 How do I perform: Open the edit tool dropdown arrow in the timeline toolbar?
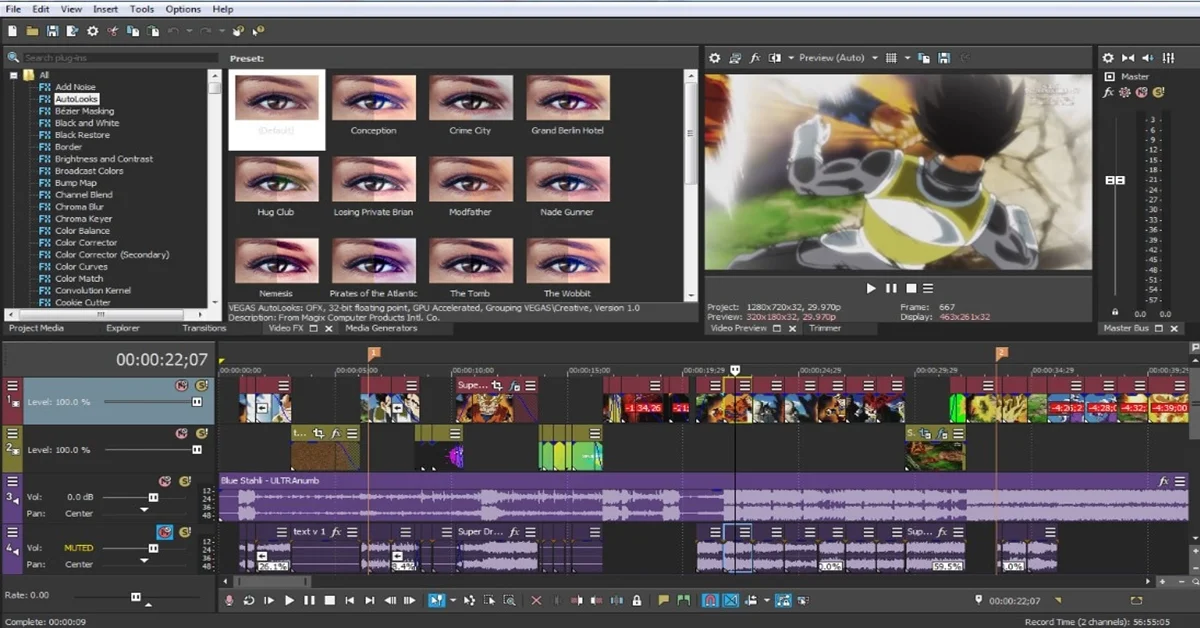453,600
